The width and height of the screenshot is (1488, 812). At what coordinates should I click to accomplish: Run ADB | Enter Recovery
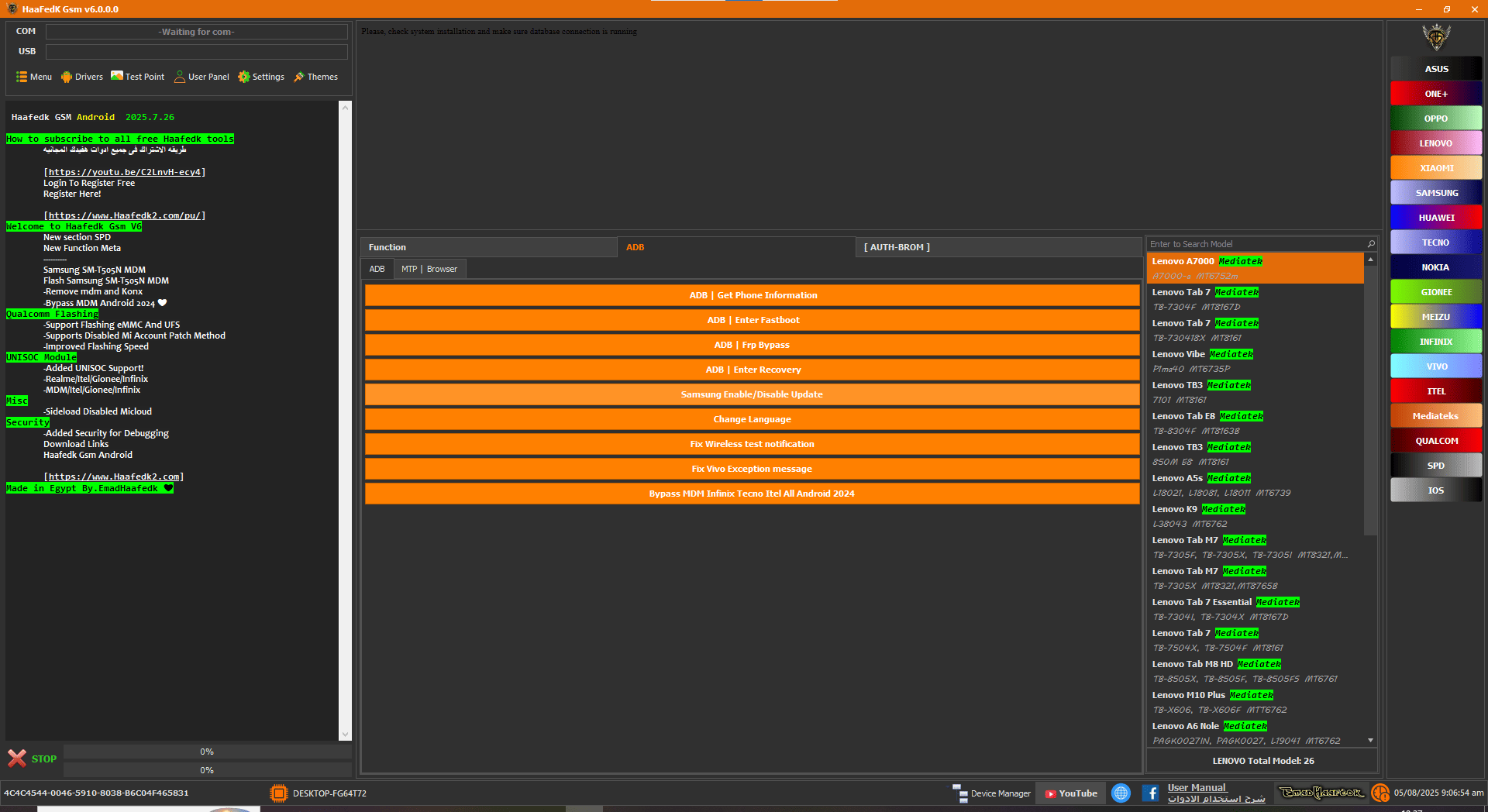752,370
